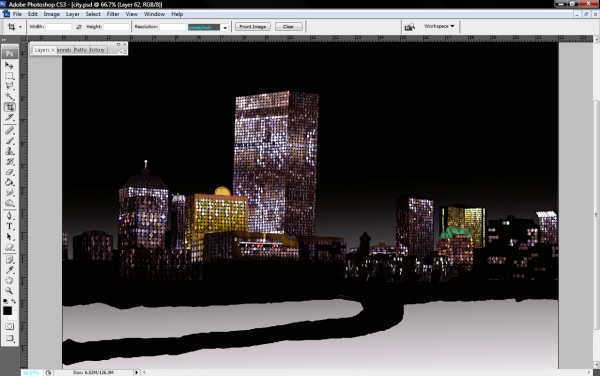Open the Window menu
This screenshot has height=376, width=600.
point(154,14)
